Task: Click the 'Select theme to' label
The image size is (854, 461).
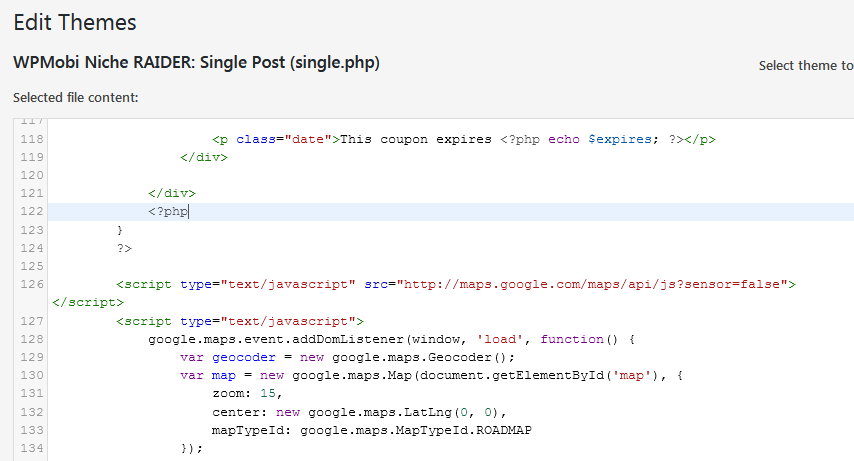Action: [x=805, y=65]
